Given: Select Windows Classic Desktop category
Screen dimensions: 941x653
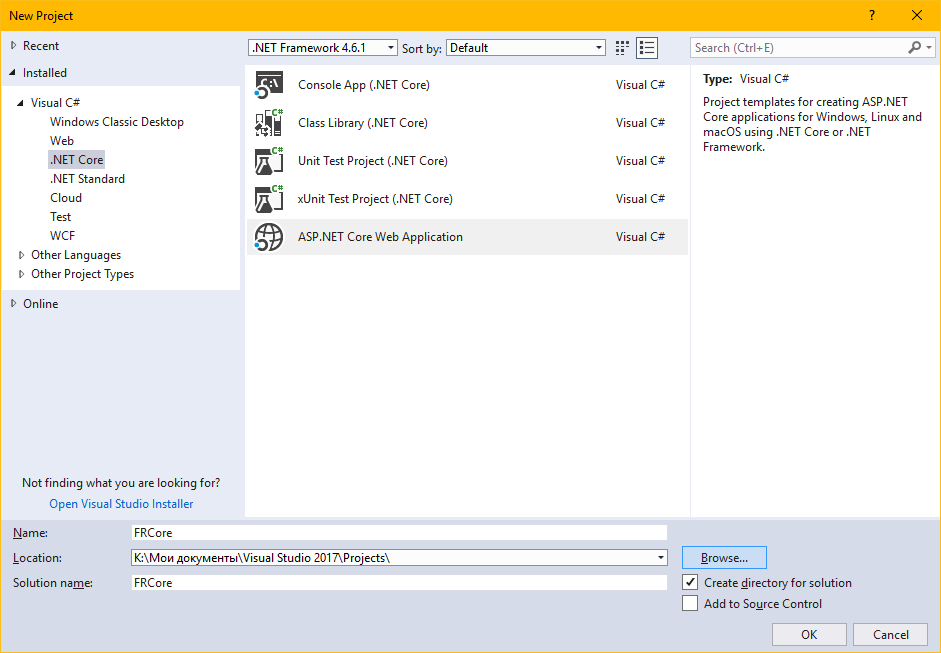Looking at the screenshot, I should [117, 122].
